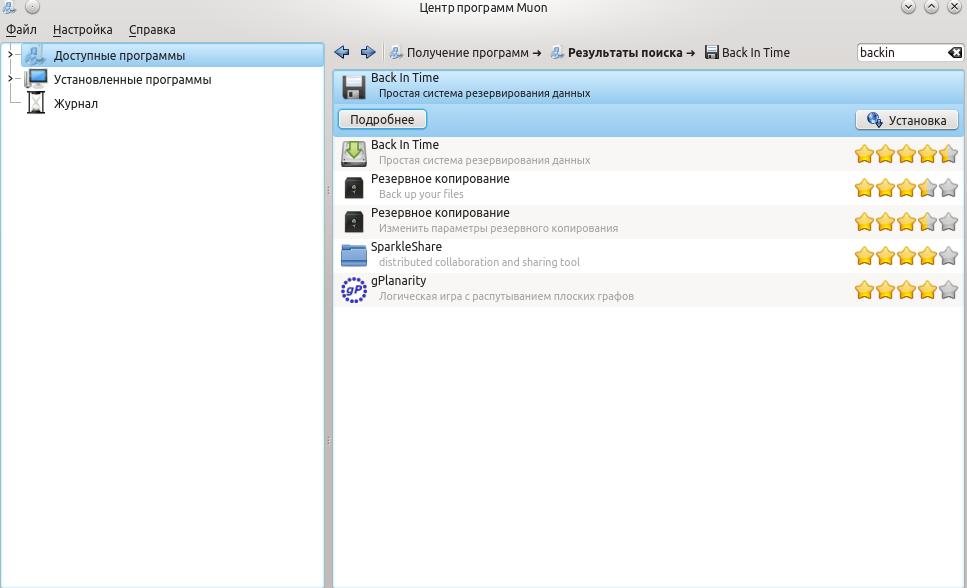This screenshot has width=967, height=588.
Task: Select Доступные программы in the sidebar
Action: click(119, 55)
